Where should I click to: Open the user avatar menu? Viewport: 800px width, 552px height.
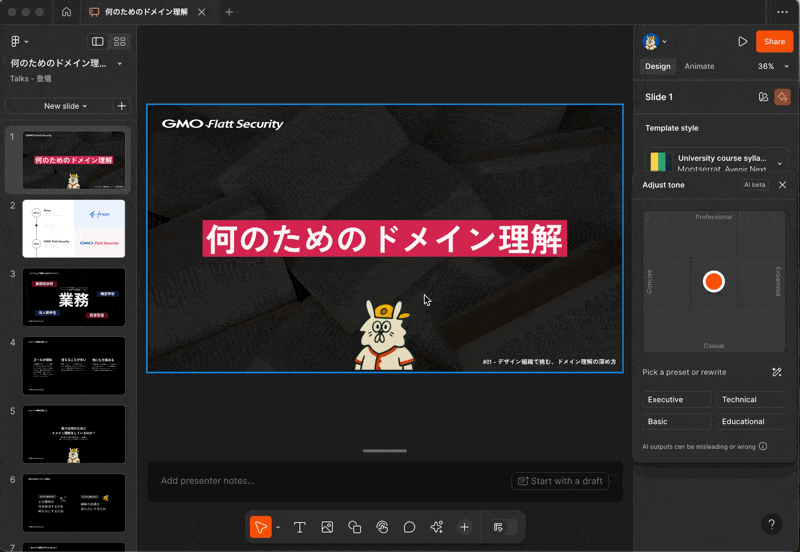coord(655,41)
